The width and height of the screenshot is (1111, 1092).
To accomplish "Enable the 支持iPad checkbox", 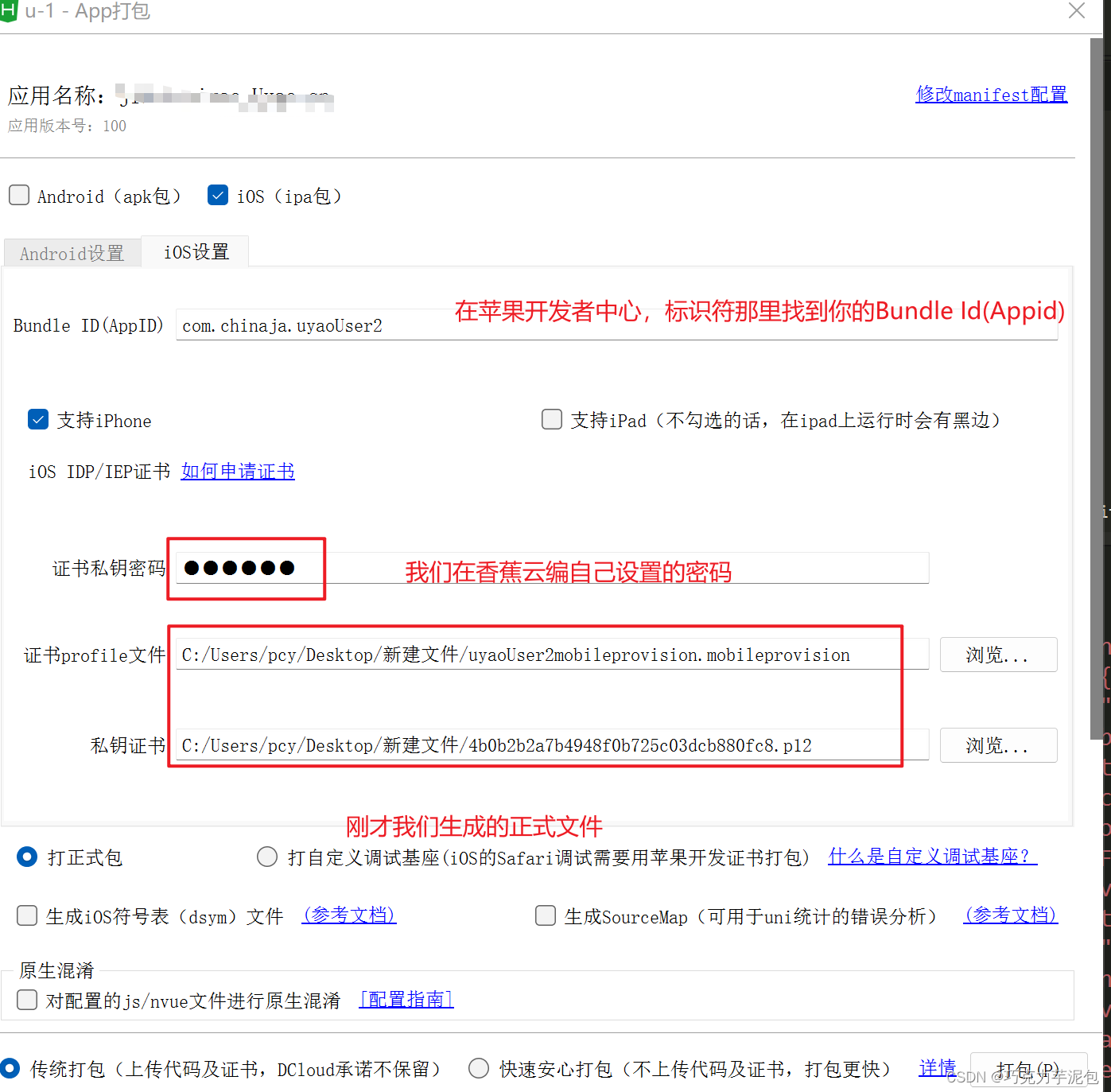I will point(552,419).
